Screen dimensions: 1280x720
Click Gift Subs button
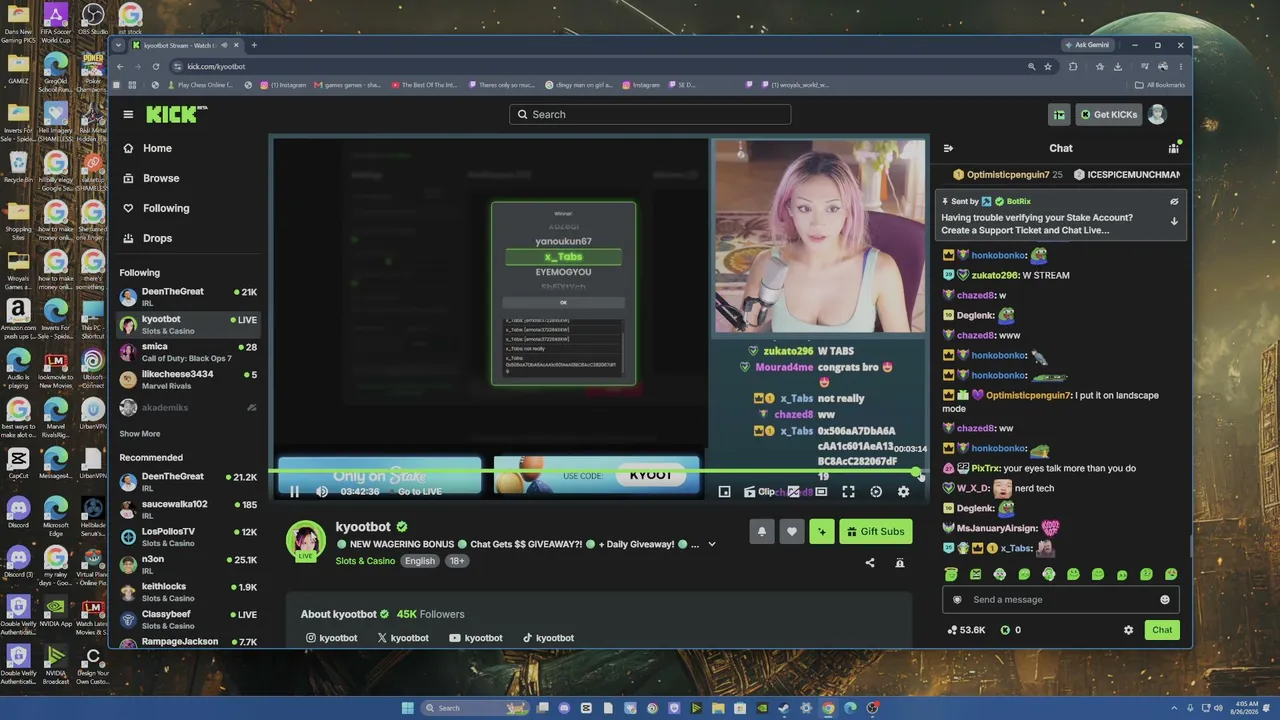tap(875, 531)
